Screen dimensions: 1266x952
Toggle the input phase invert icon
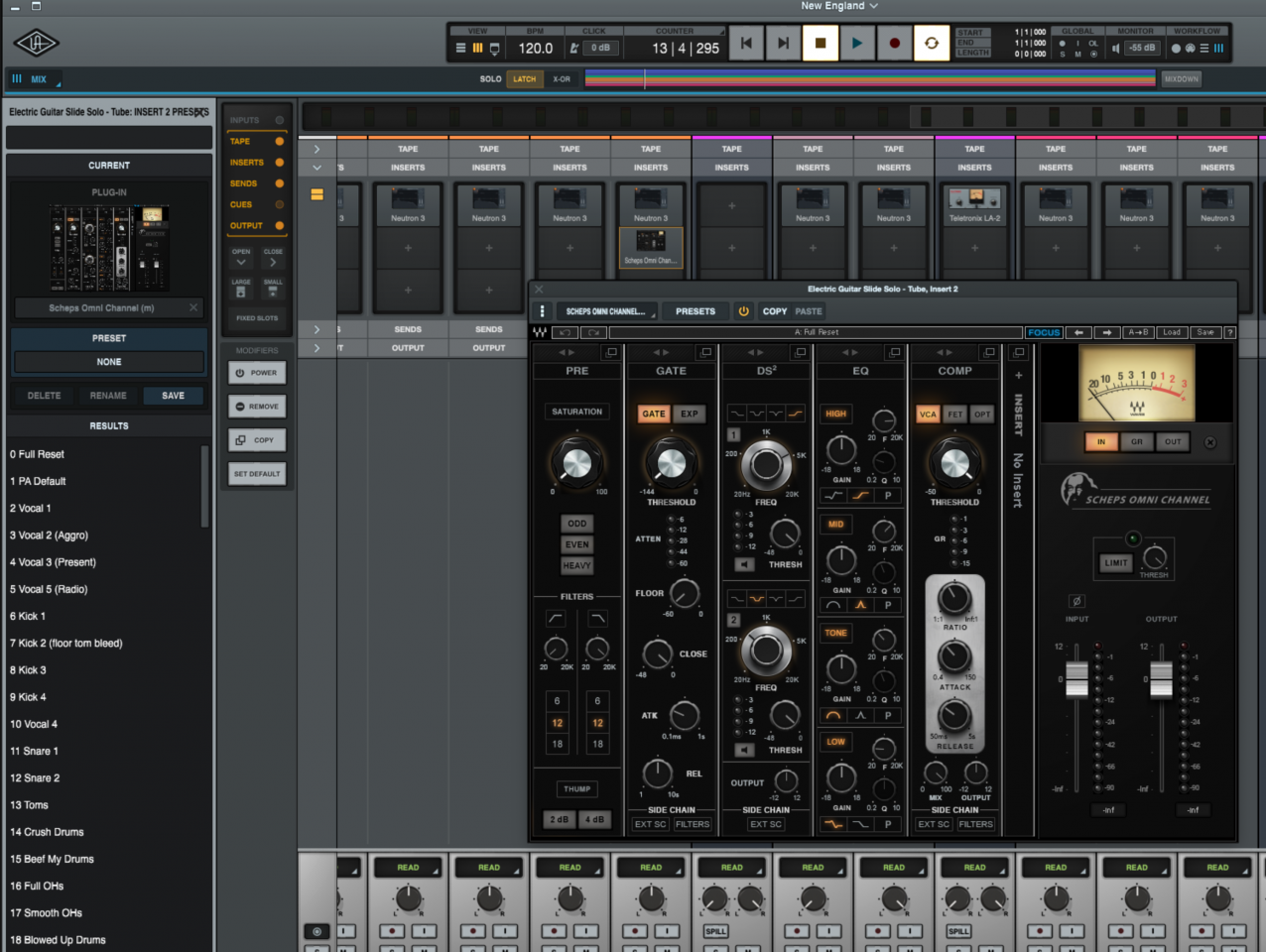click(x=1076, y=601)
